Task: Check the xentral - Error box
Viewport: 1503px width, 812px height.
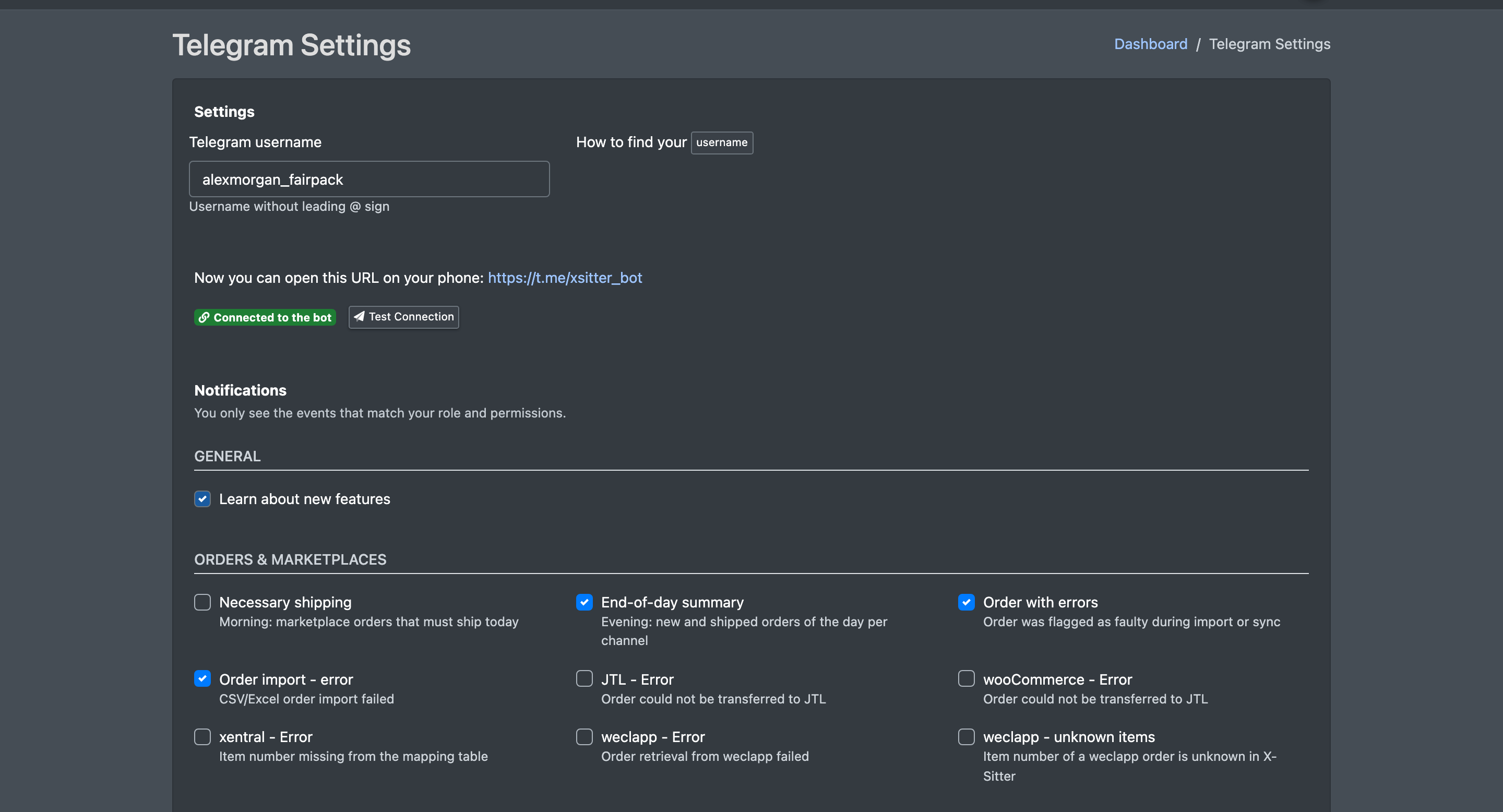Action: [202, 737]
